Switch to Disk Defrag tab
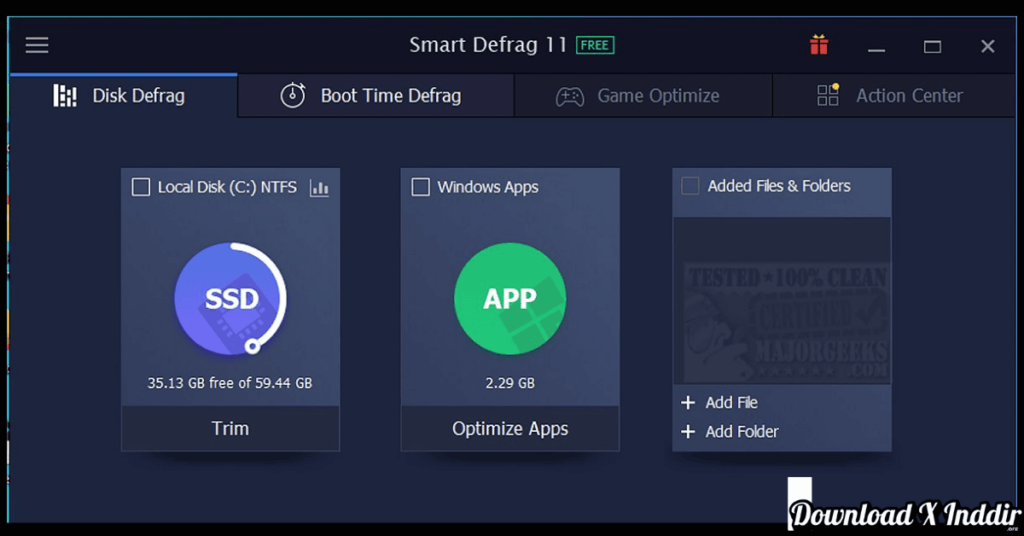This screenshot has width=1024, height=536. point(123,96)
